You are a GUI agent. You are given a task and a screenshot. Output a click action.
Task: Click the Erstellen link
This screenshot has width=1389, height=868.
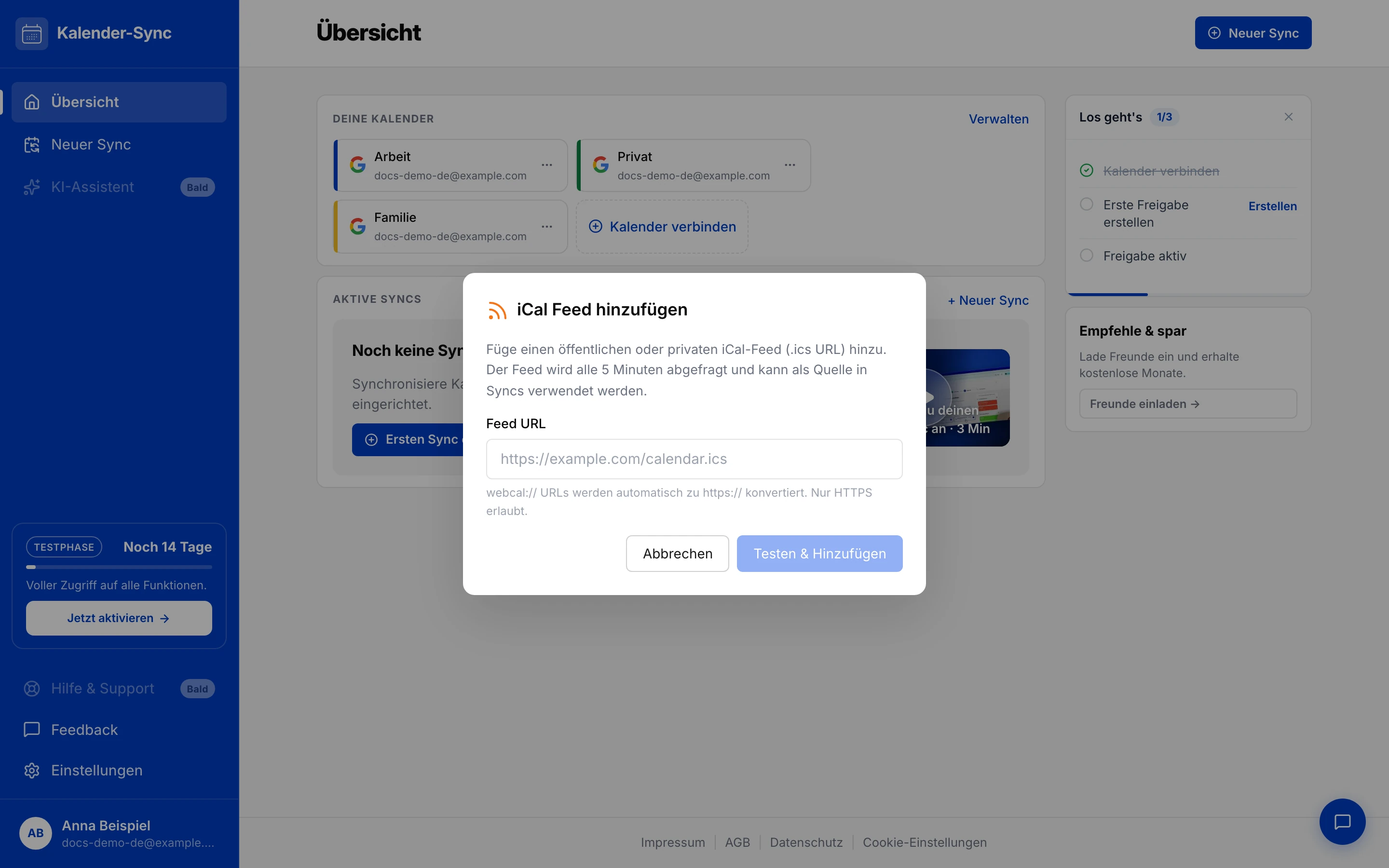pyautogui.click(x=1272, y=206)
